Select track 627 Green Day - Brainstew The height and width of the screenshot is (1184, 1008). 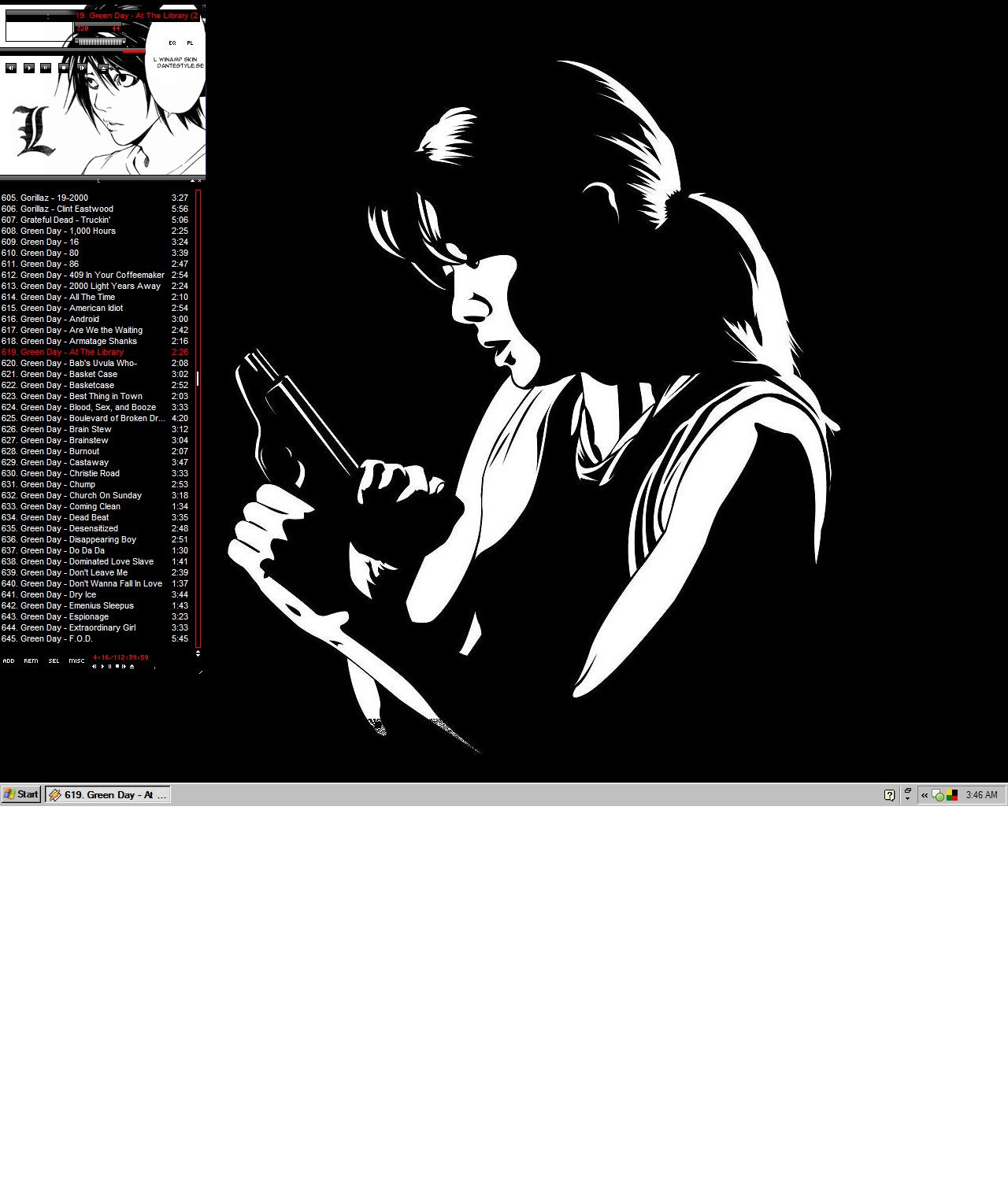point(94,441)
